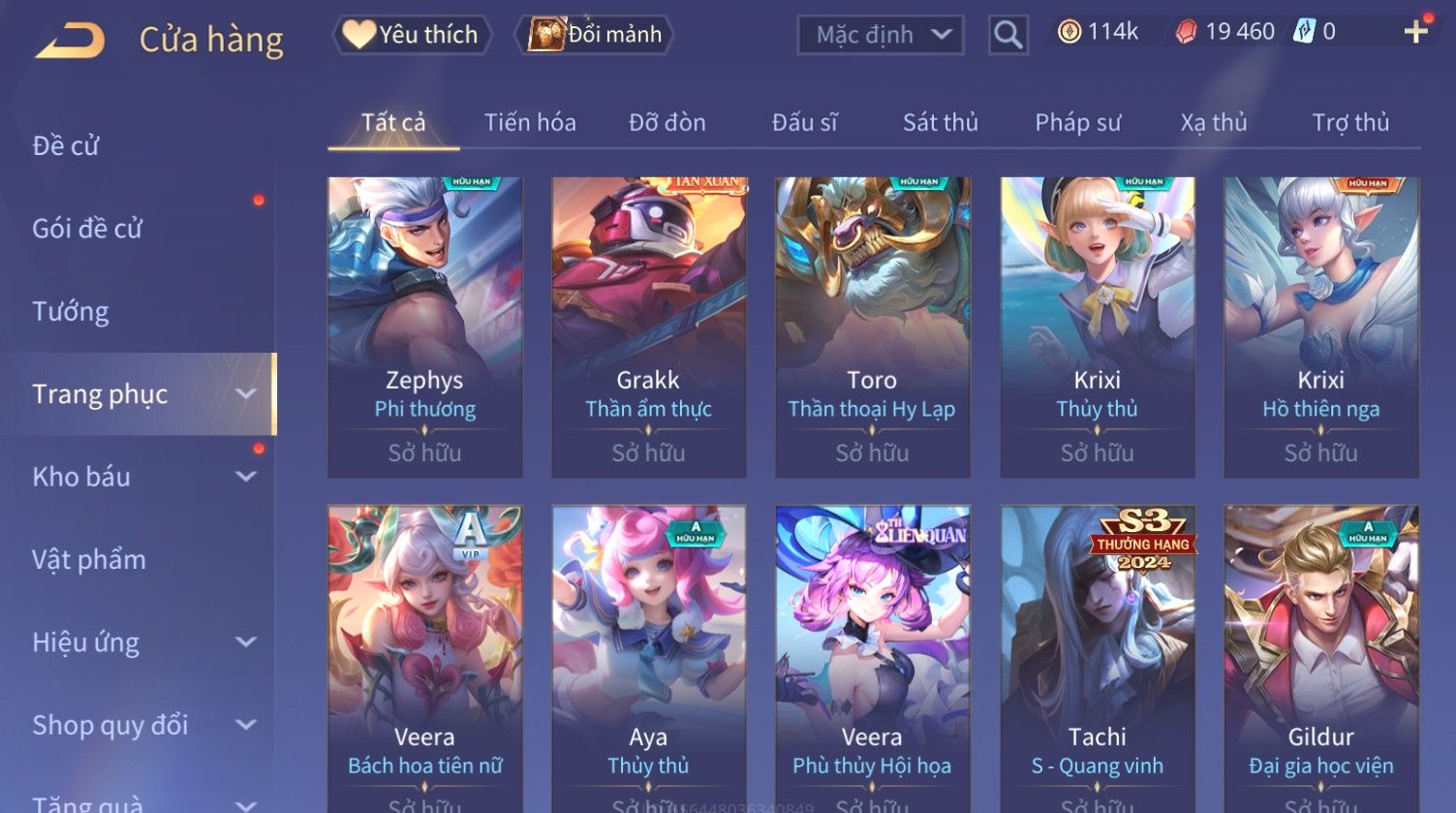This screenshot has height=813, width=1456.
Task: Tap the back arrow icon
Action: [70, 41]
